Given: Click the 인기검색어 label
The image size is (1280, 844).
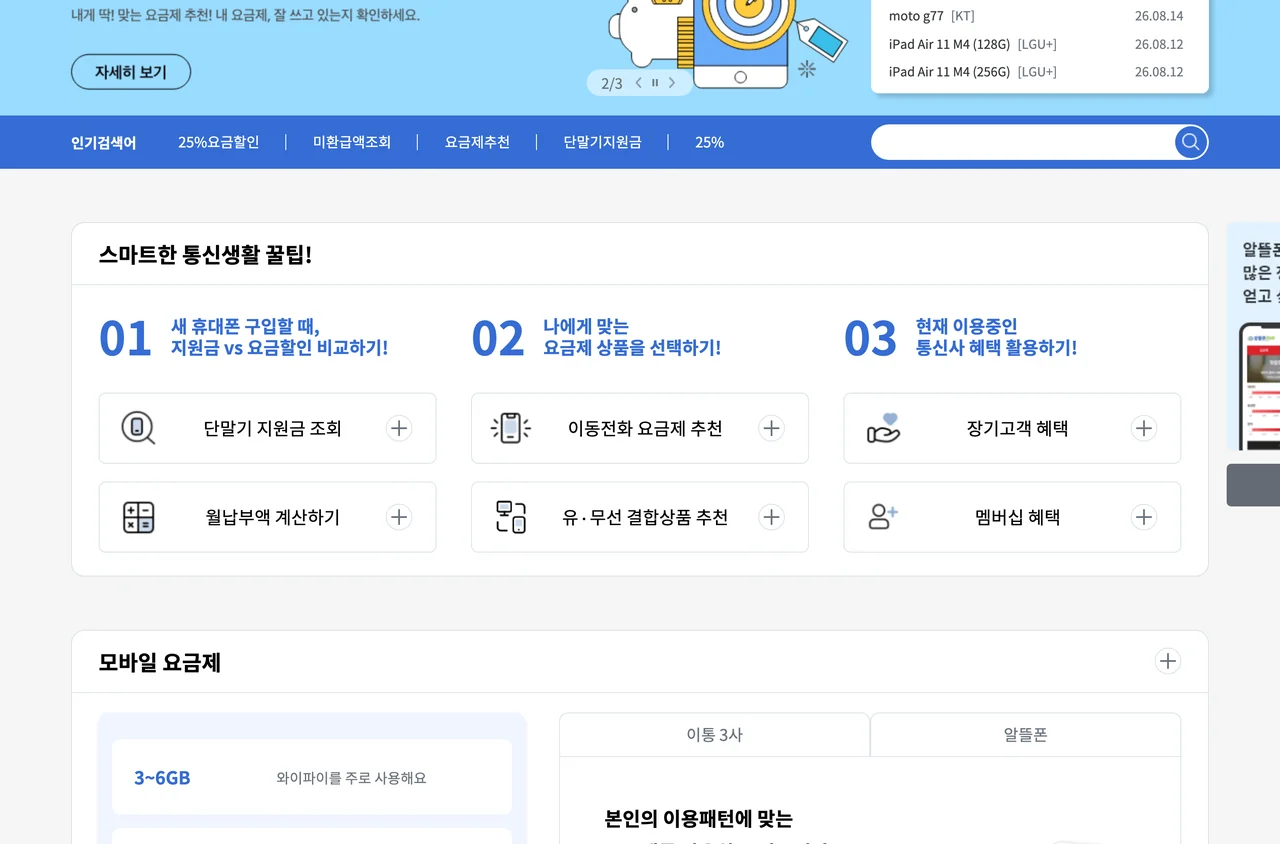Looking at the screenshot, I should pyautogui.click(x=104, y=142).
